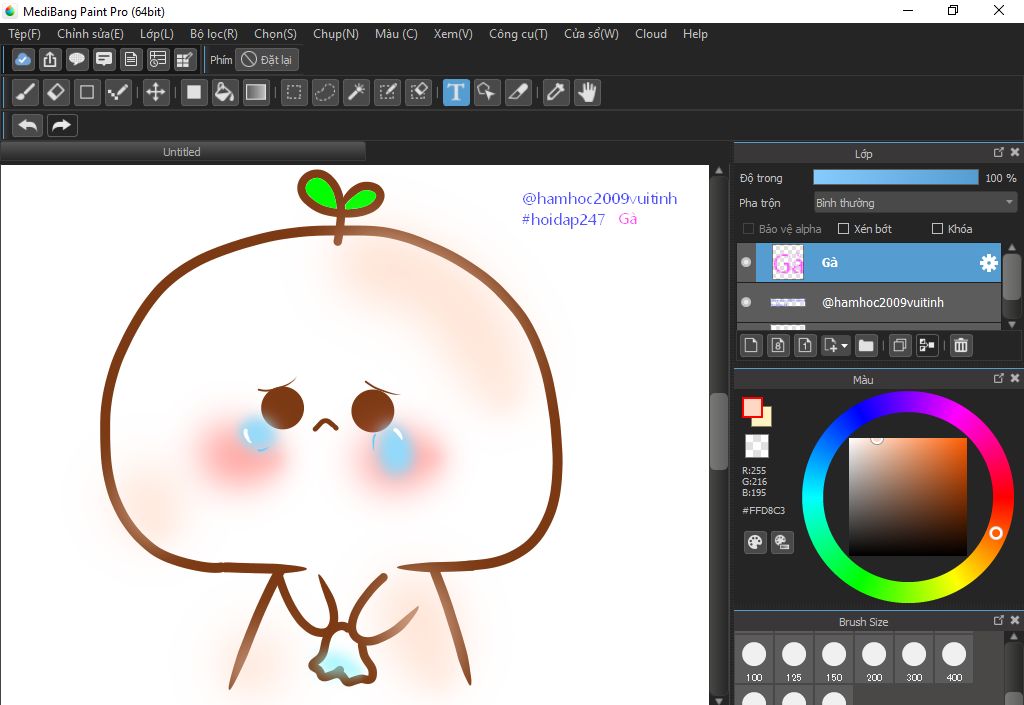The width and height of the screenshot is (1024, 705).
Task: Close the Màu panel
Action: (x=1015, y=378)
